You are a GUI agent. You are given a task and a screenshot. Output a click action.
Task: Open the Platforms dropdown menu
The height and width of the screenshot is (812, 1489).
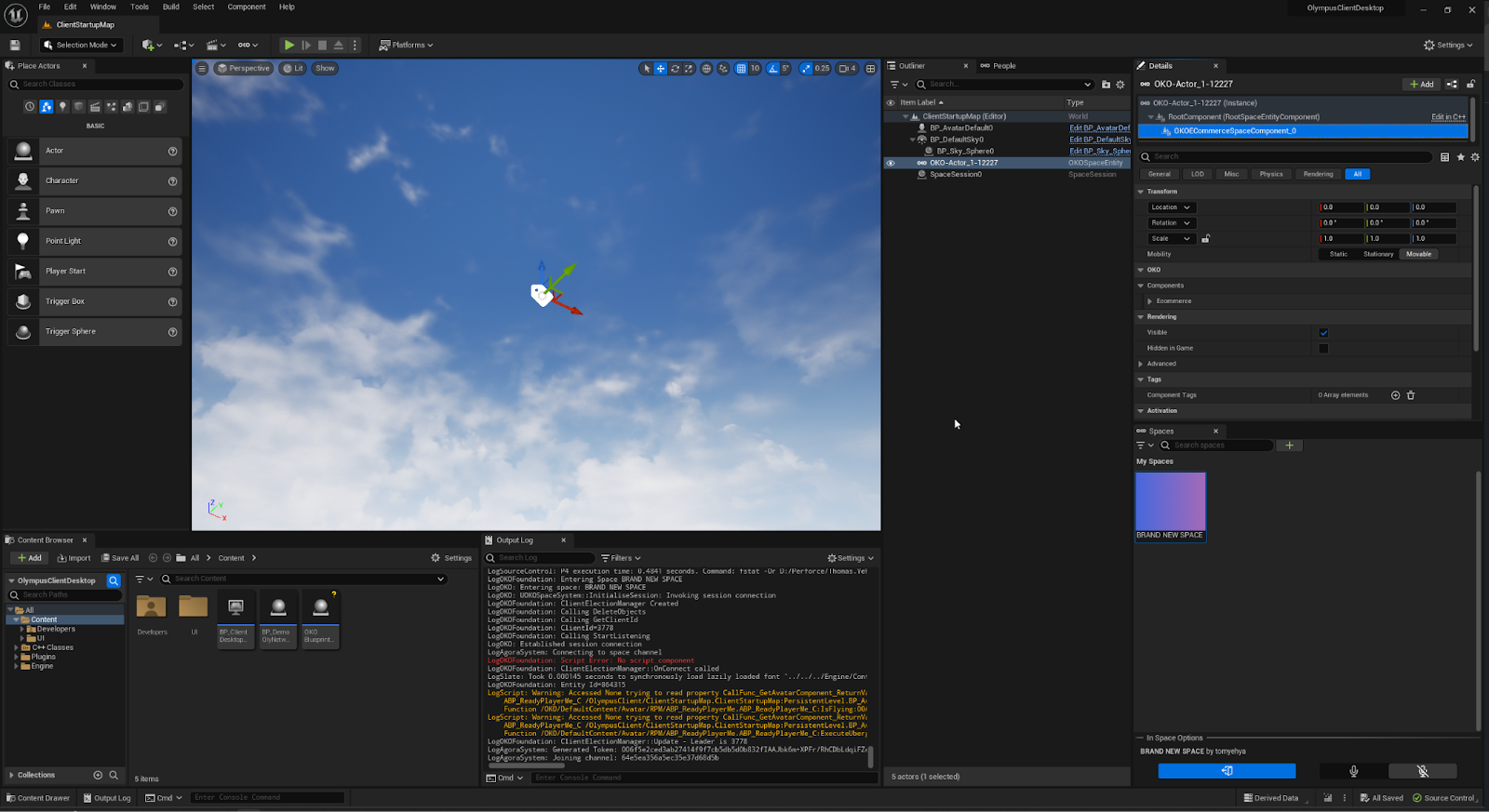(x=407, y=45)
